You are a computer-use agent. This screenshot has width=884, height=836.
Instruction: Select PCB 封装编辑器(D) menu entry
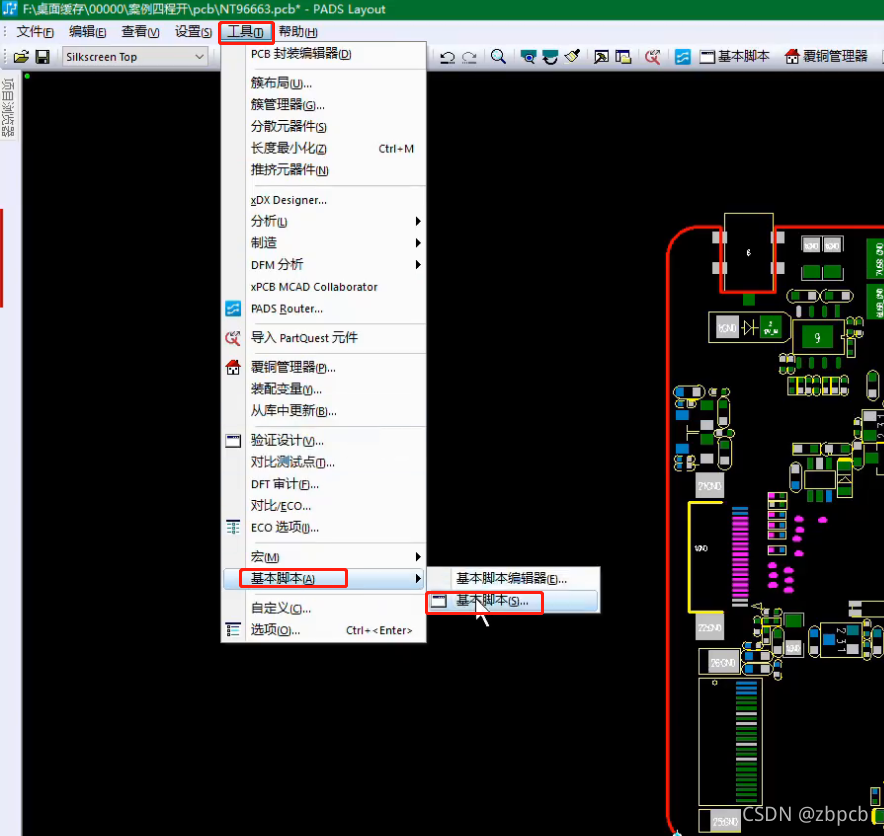[324, 54]
